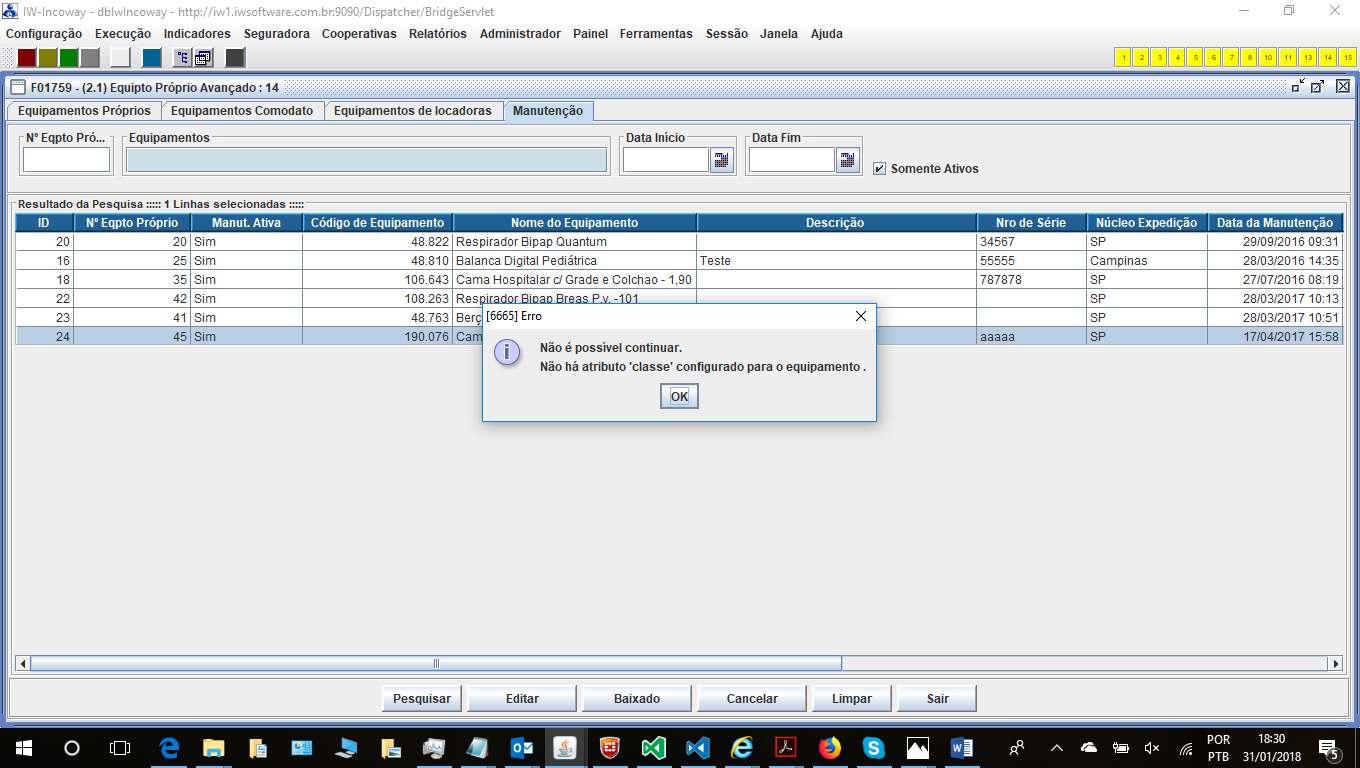Click the horizontal scrollbar right arrow
This screenshot has width=1360, height=768.
1335,663
